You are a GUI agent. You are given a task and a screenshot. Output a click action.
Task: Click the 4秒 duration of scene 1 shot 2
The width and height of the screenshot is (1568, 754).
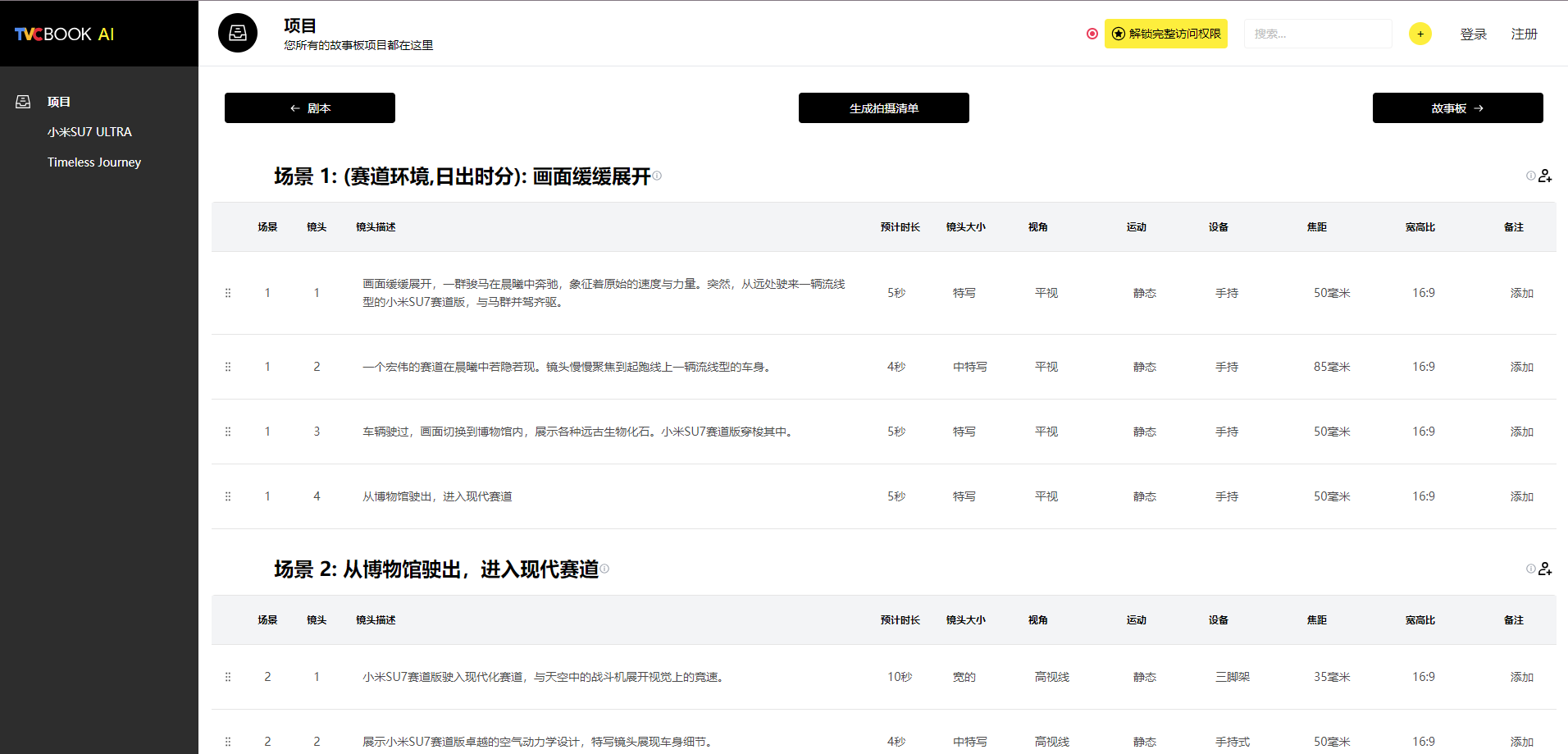pos(896,367)
